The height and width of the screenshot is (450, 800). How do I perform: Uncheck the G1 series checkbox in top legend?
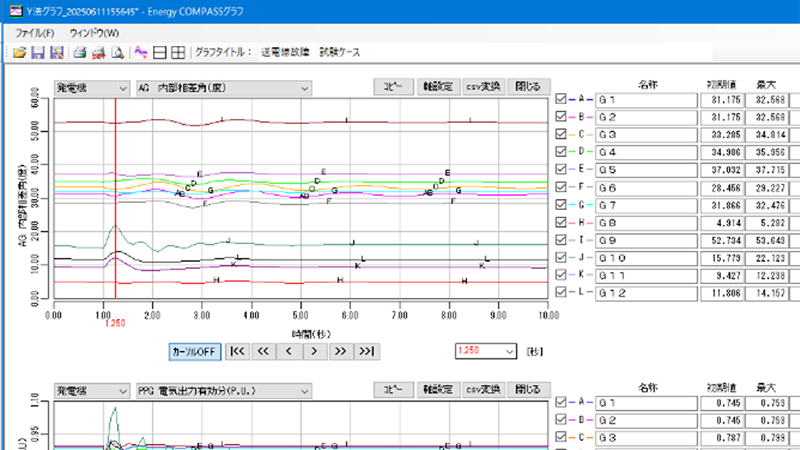click(x=560, y=99)
